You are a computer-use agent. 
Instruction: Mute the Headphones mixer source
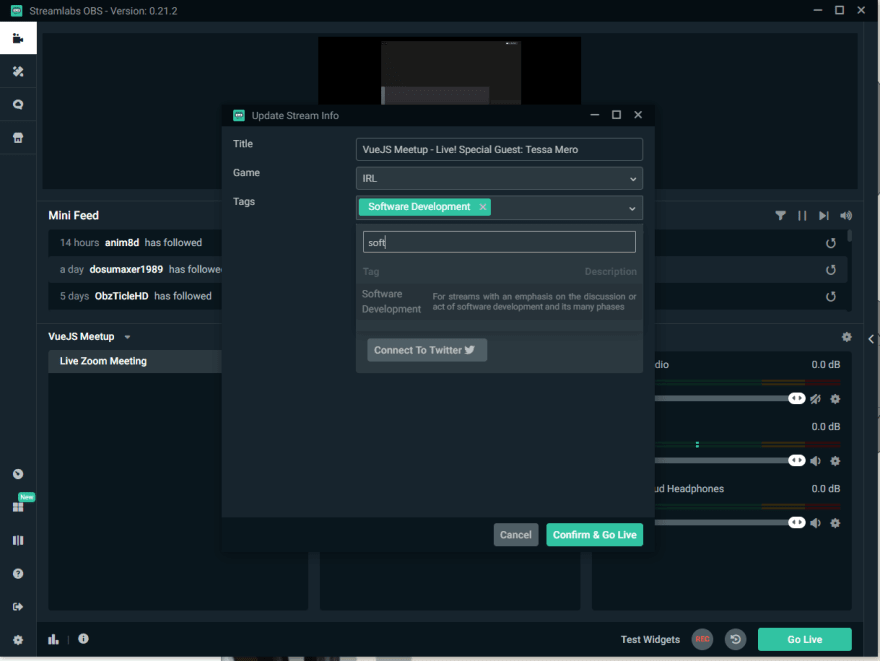click(x=815, y=523)
